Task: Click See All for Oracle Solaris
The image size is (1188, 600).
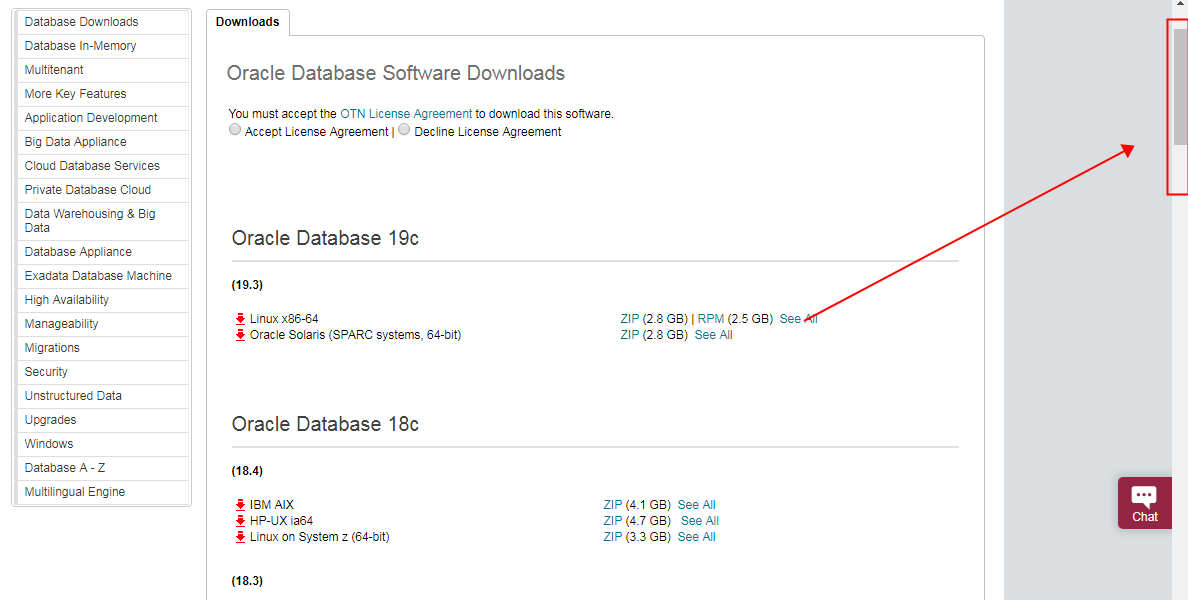Action: [714, 335]
